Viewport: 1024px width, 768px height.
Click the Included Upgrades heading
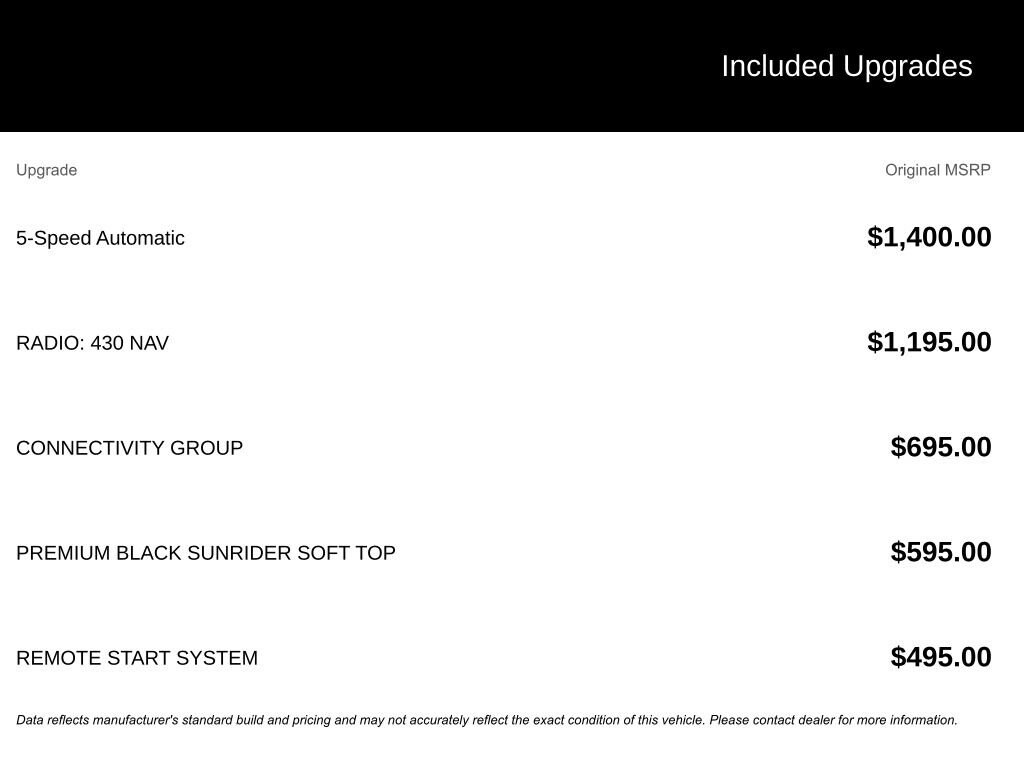tap(846, 66)
